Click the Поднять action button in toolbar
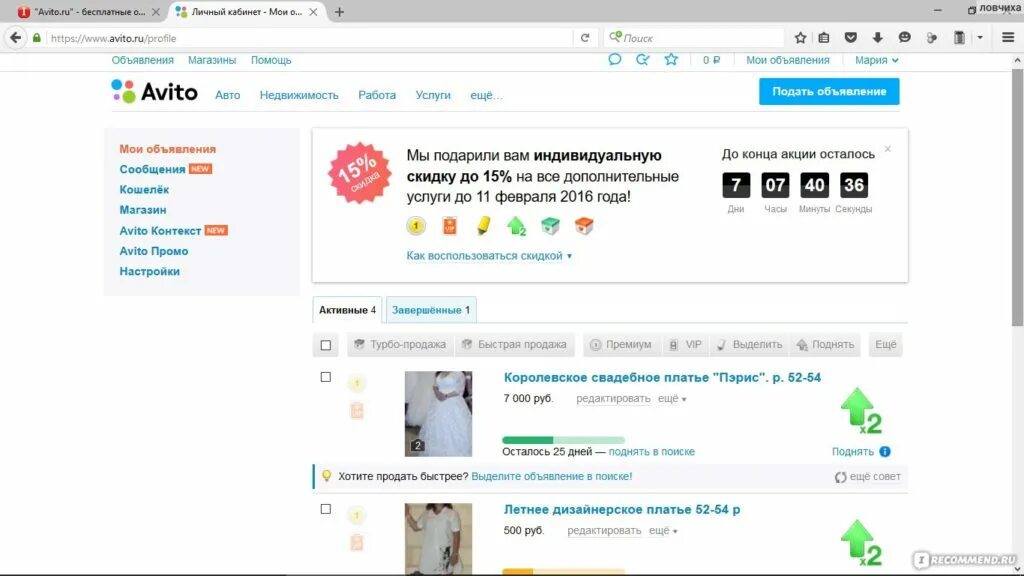The image size is (1024, 576). click(825, 344)
